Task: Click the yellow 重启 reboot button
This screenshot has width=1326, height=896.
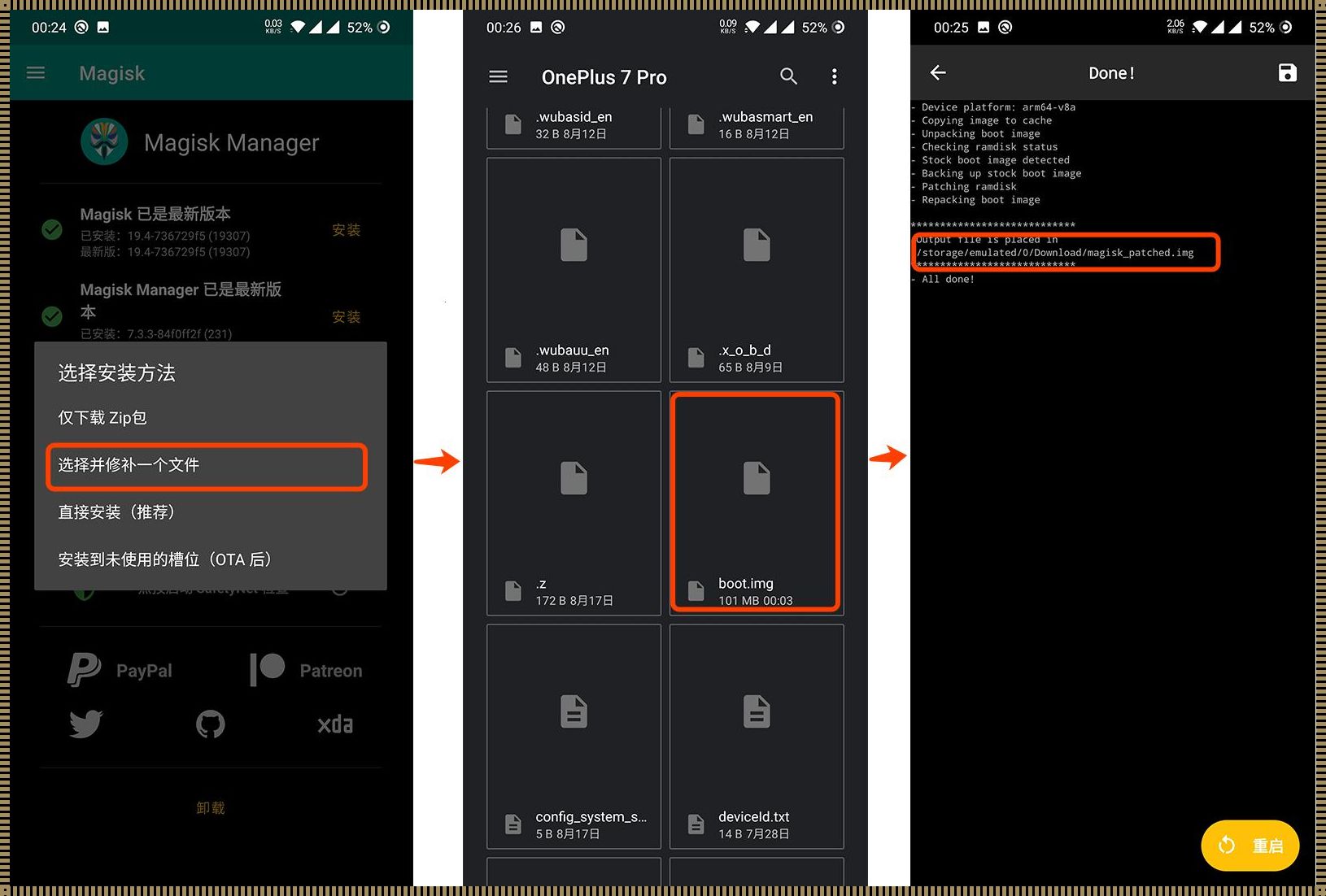Action: tap(1250, 846)
